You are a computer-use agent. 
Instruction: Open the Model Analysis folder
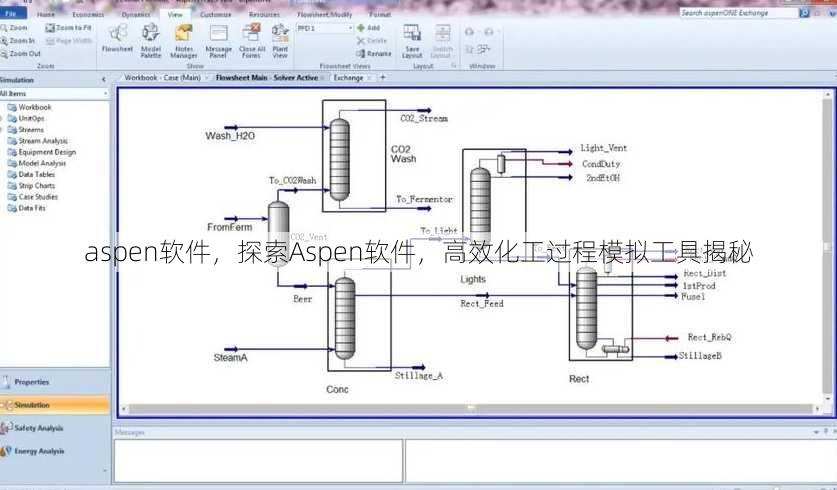(x=36, y=163)
